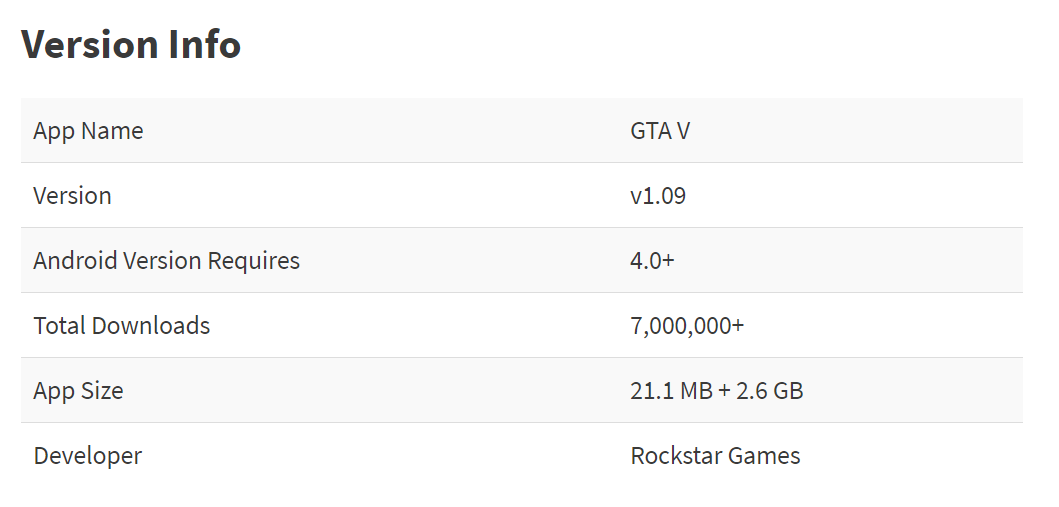This screenshot has width=1059, height=507.
Task: Select the App Size label
Action: point(78,391)
